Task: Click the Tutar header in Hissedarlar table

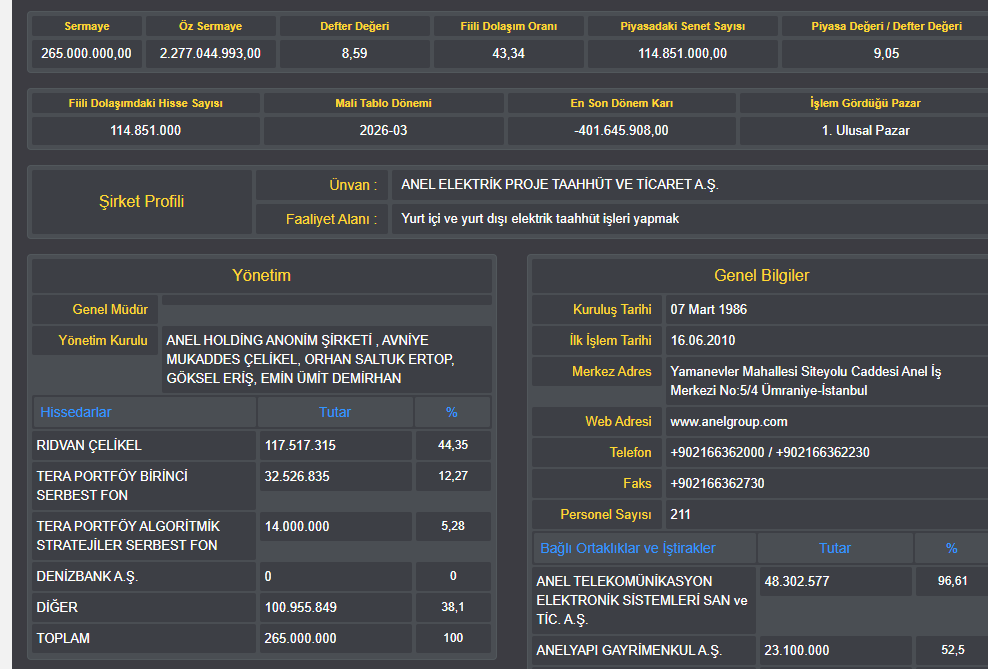Action: (x=335, y=412)
